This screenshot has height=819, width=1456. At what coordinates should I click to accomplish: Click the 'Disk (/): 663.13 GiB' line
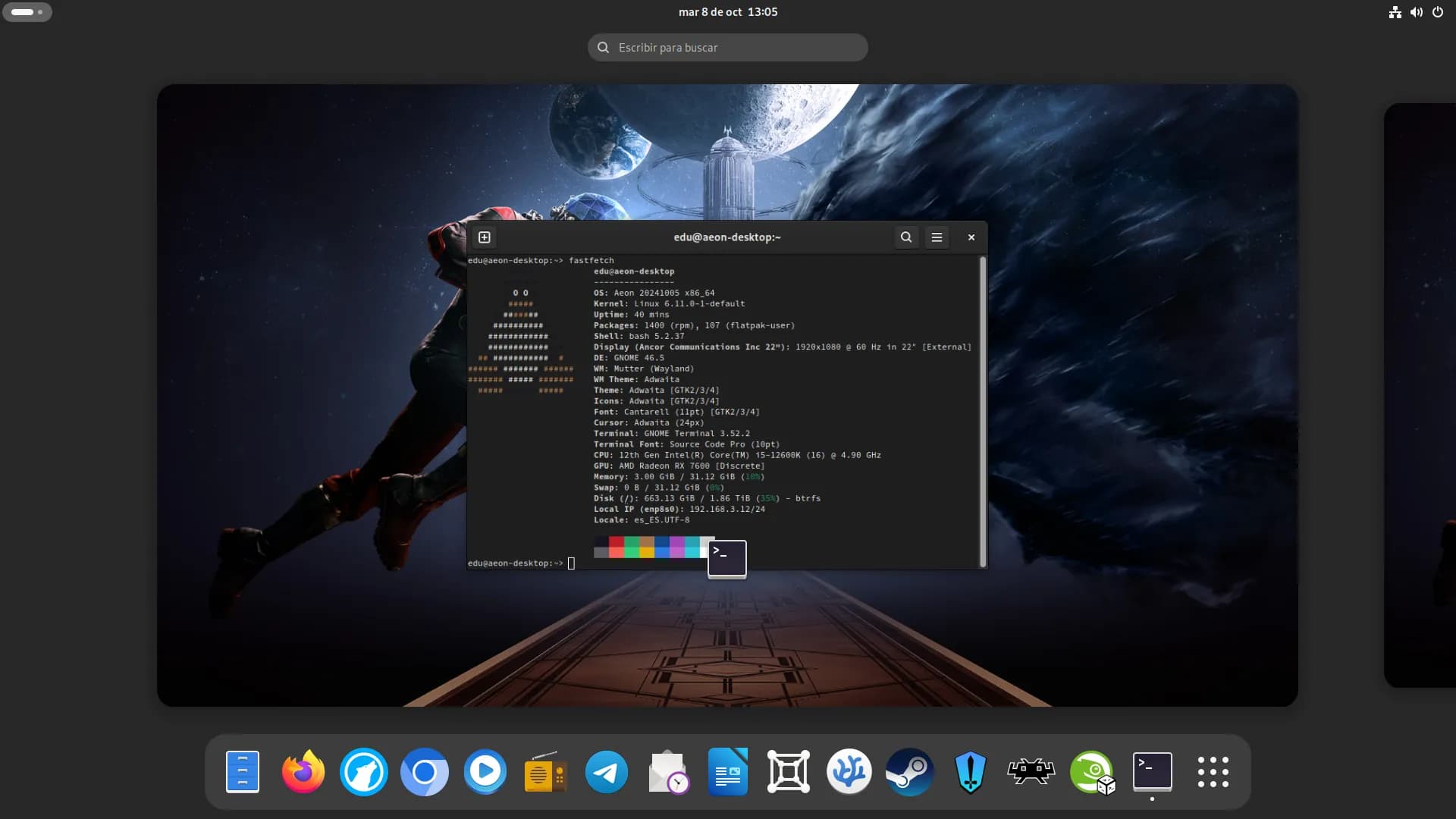point(707,498)
